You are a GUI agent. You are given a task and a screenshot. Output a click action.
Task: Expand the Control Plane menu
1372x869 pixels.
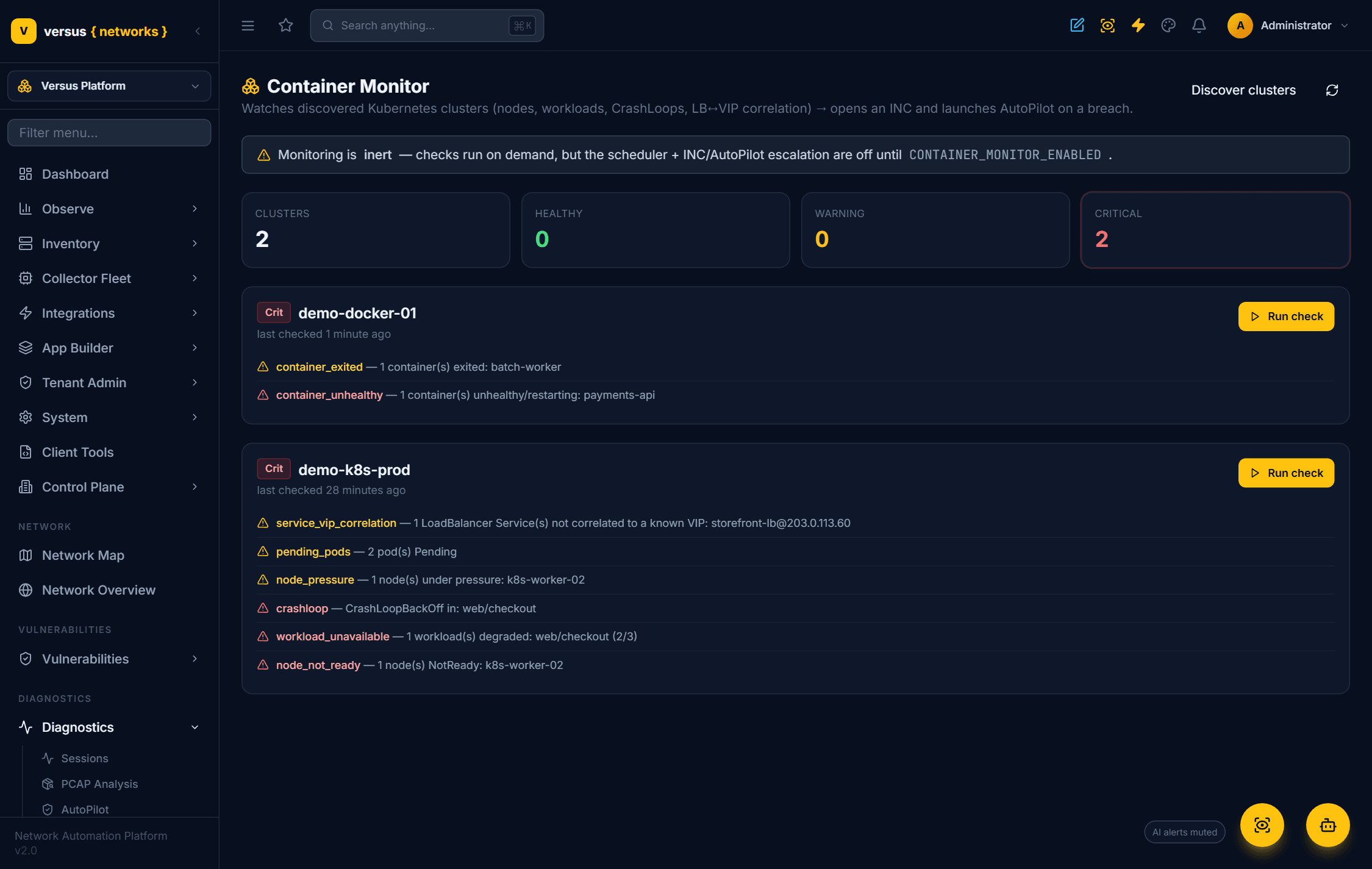point(109,487)
